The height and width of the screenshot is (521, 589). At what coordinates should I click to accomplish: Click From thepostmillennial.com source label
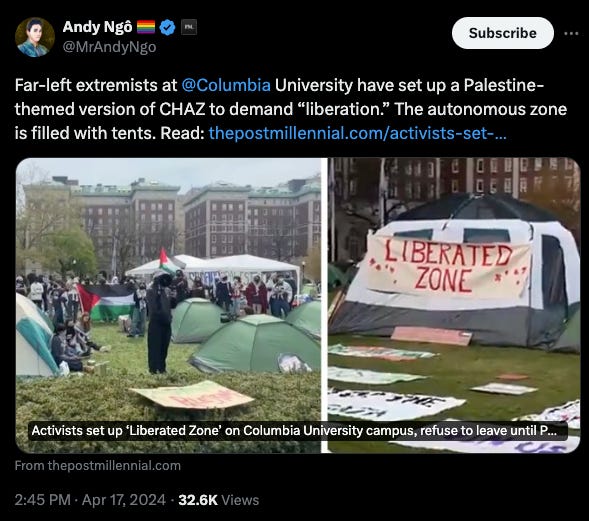pos(98,466)
